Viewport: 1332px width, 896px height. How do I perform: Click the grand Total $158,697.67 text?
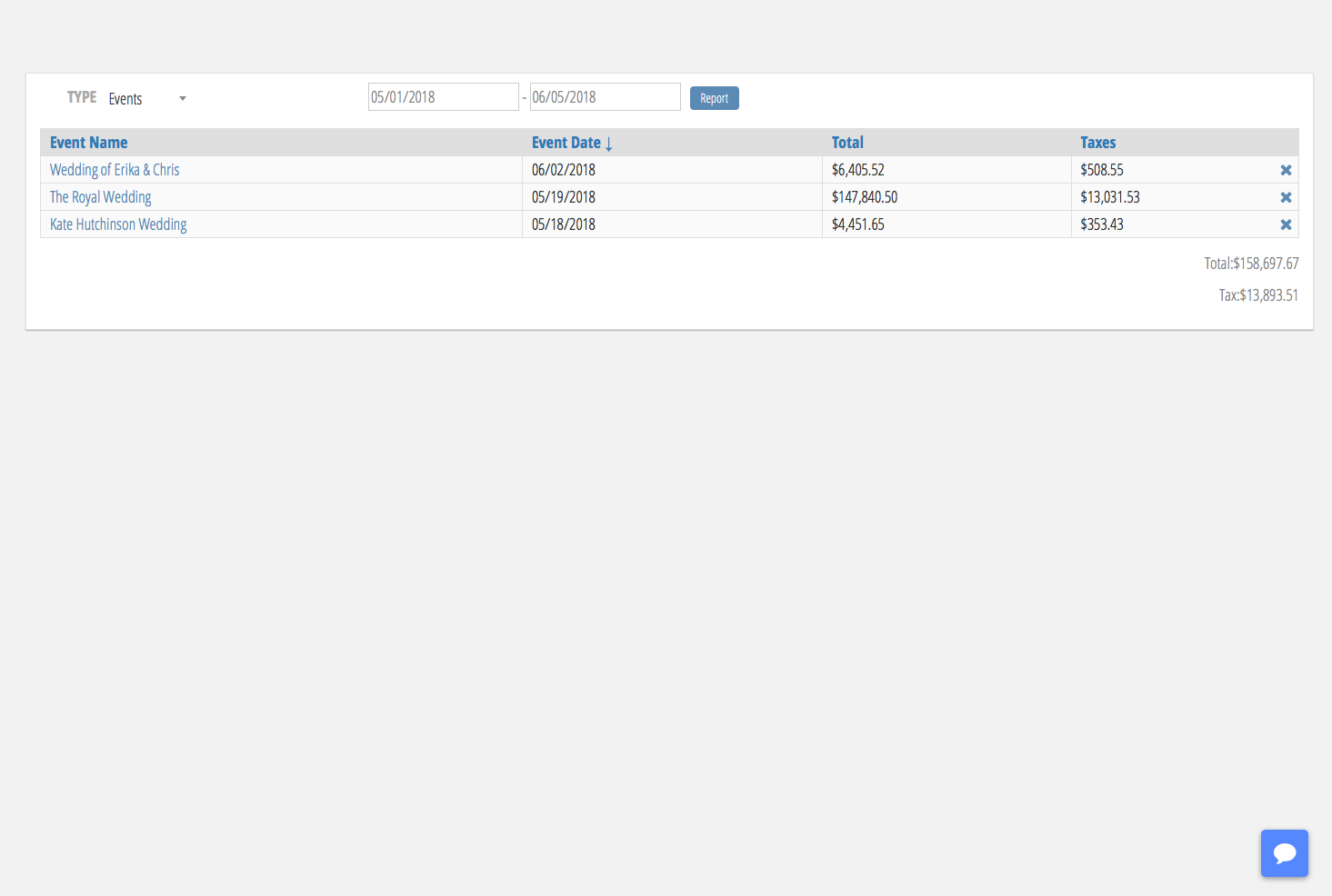[x=1251, y=264]
